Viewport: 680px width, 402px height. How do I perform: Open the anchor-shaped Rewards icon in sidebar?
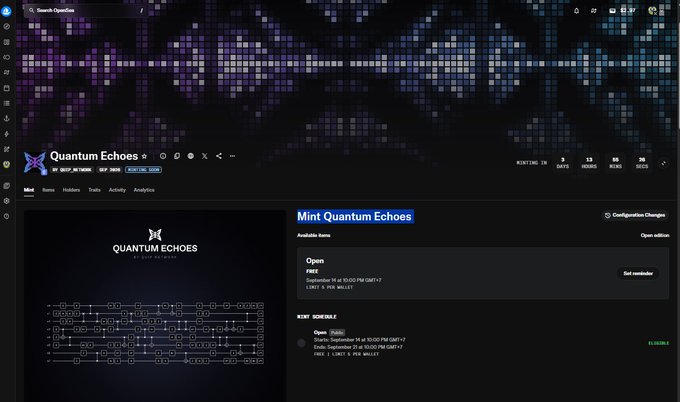pyautogui.click(x=7, y=118)
